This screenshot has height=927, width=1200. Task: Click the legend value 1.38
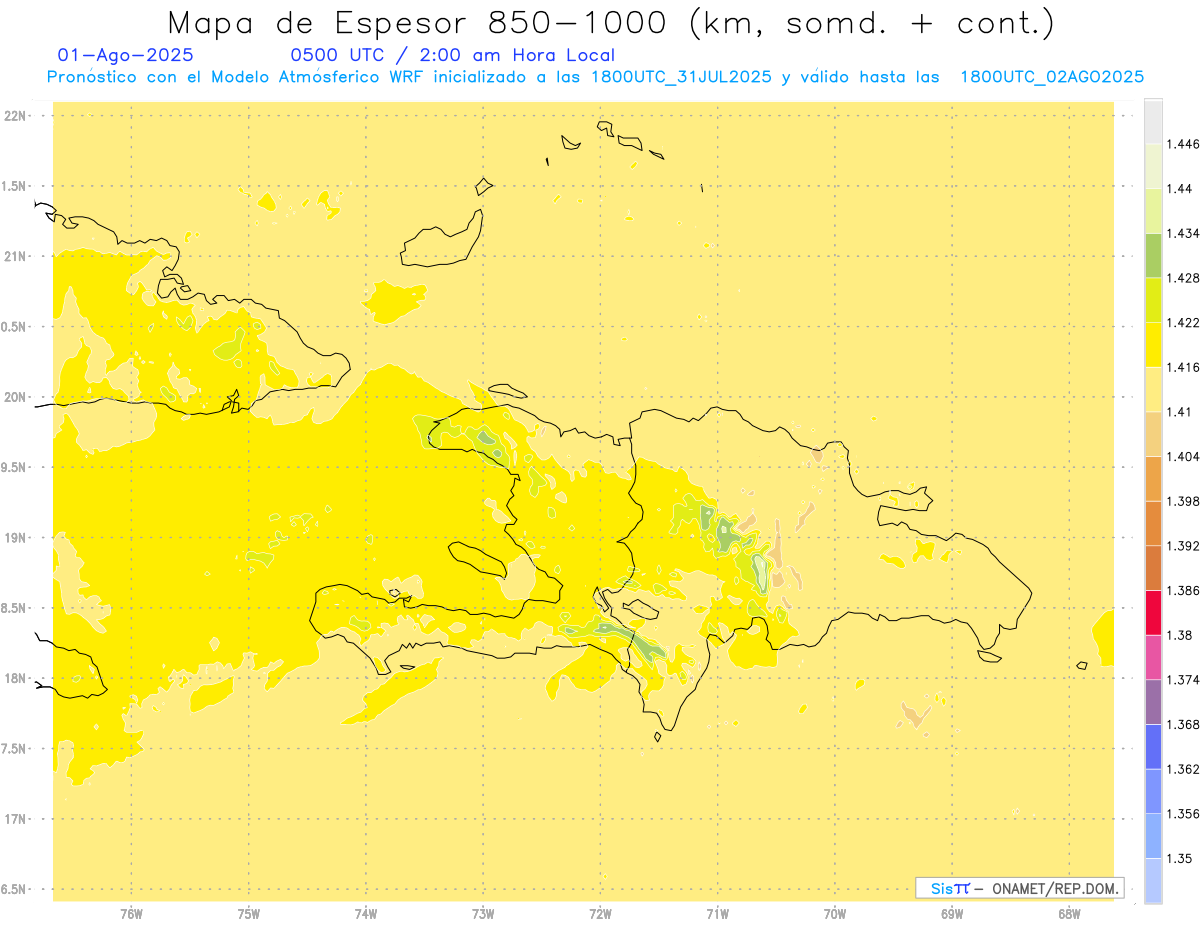point(1181,635)
